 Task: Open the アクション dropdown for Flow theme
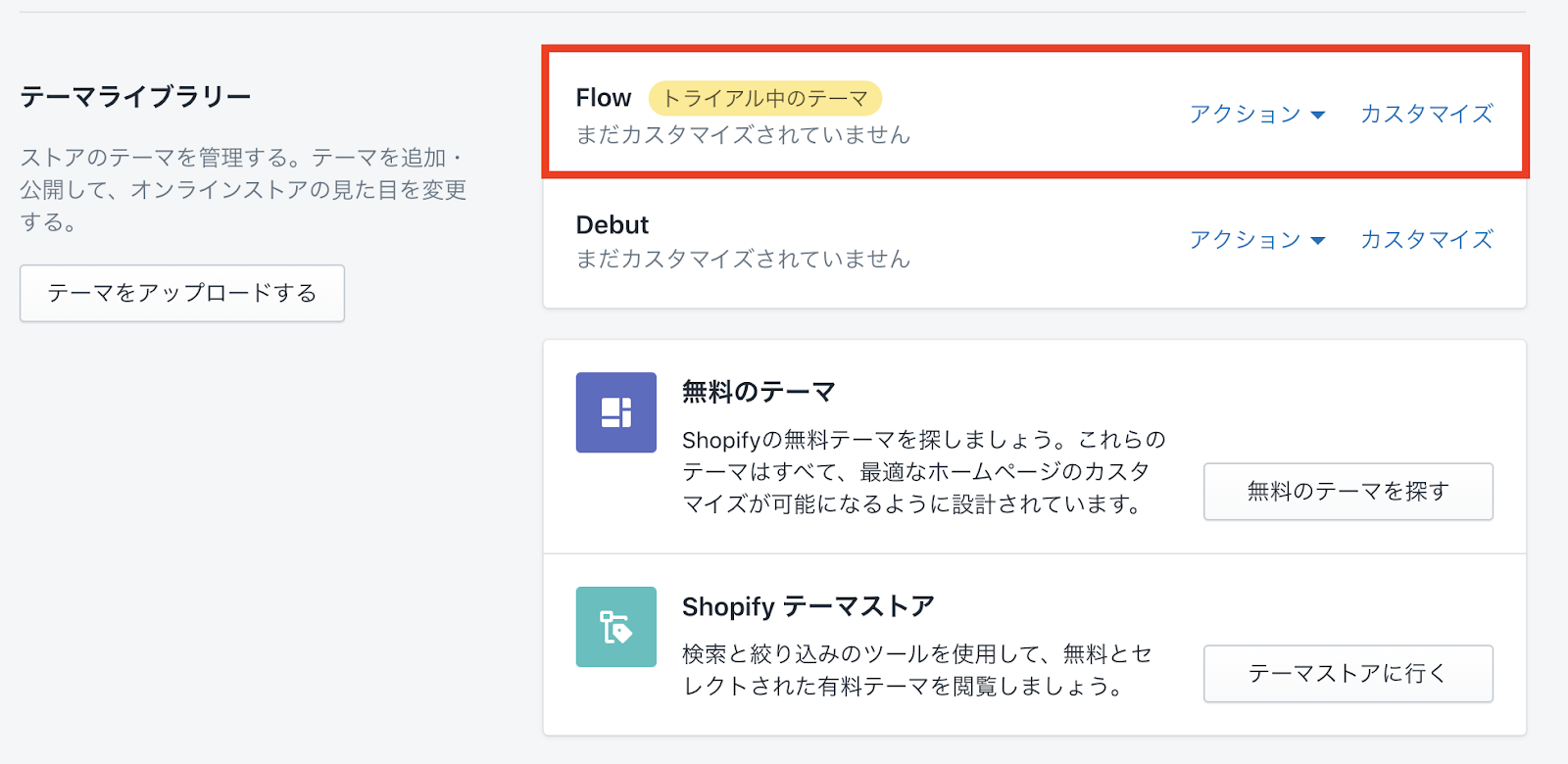coord(1256,115)
